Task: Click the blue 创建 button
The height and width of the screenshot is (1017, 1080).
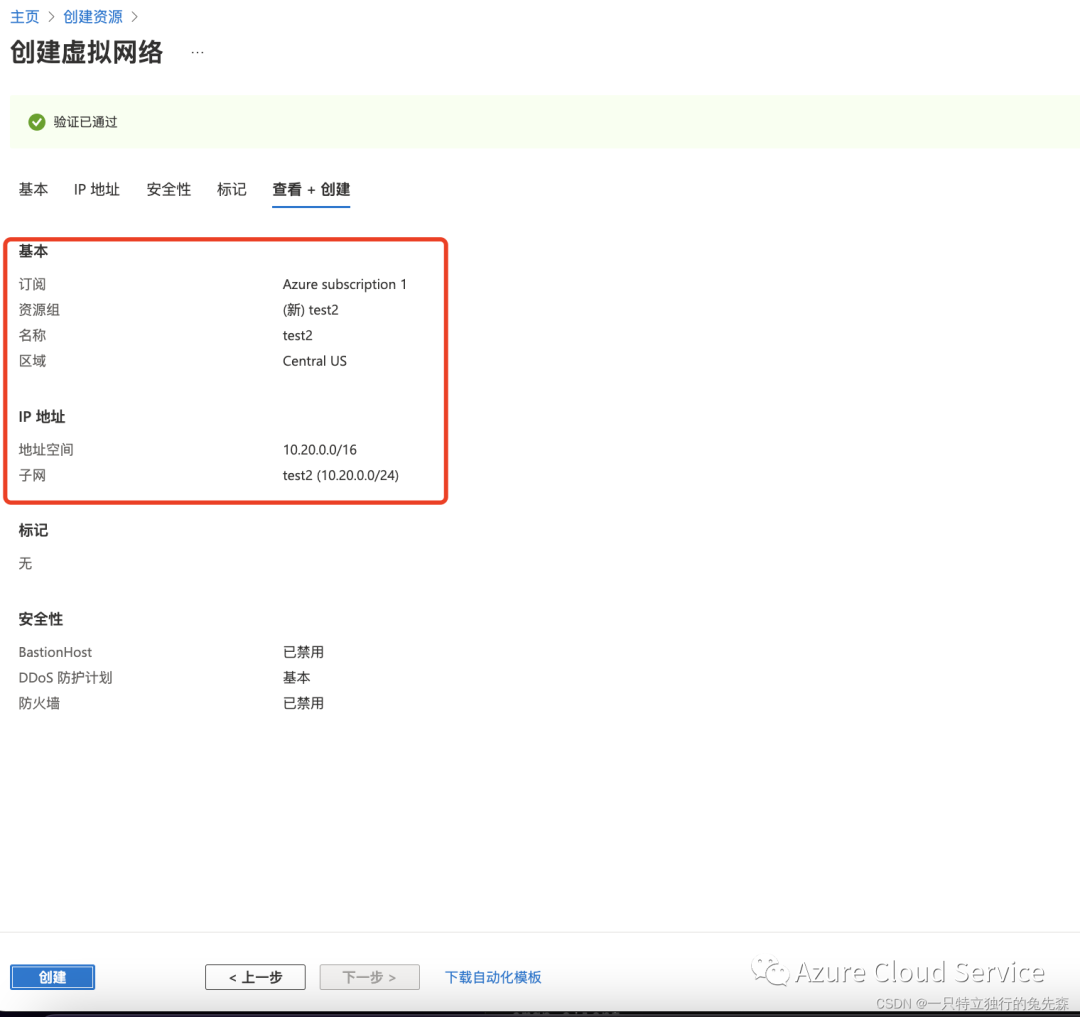Action: (x=52, y=977)
